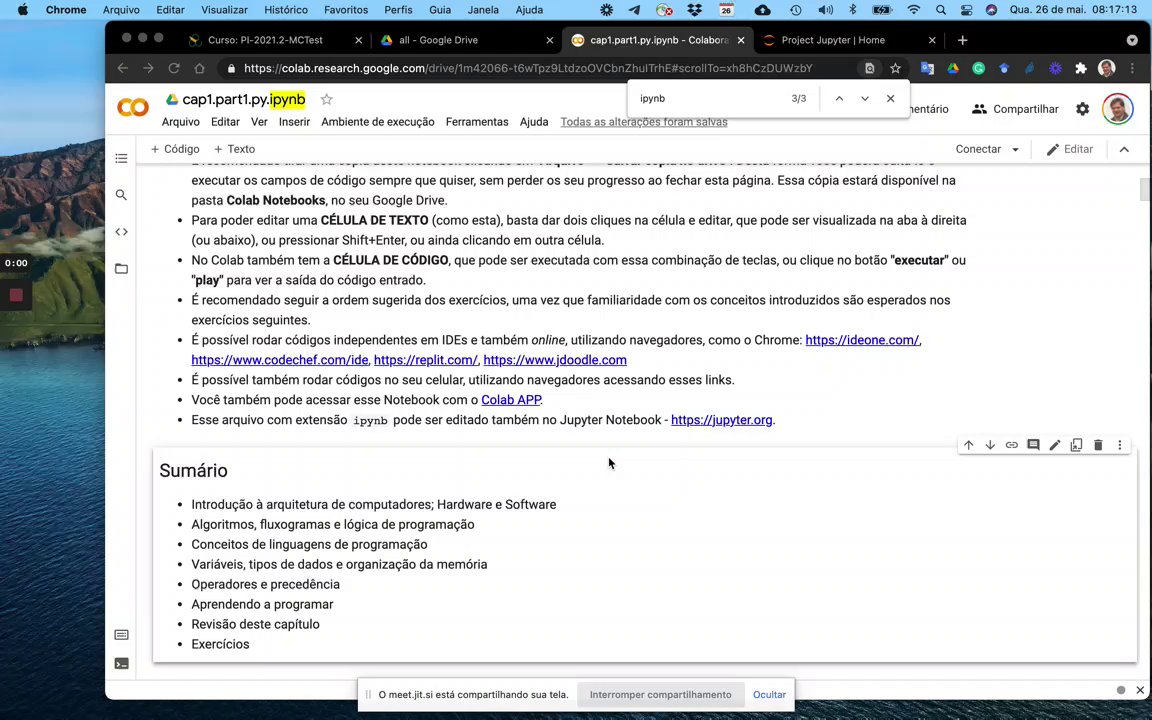Reload the page in Chrome
The height and width of the screenshot is (720, 1152).
point(174,68)
